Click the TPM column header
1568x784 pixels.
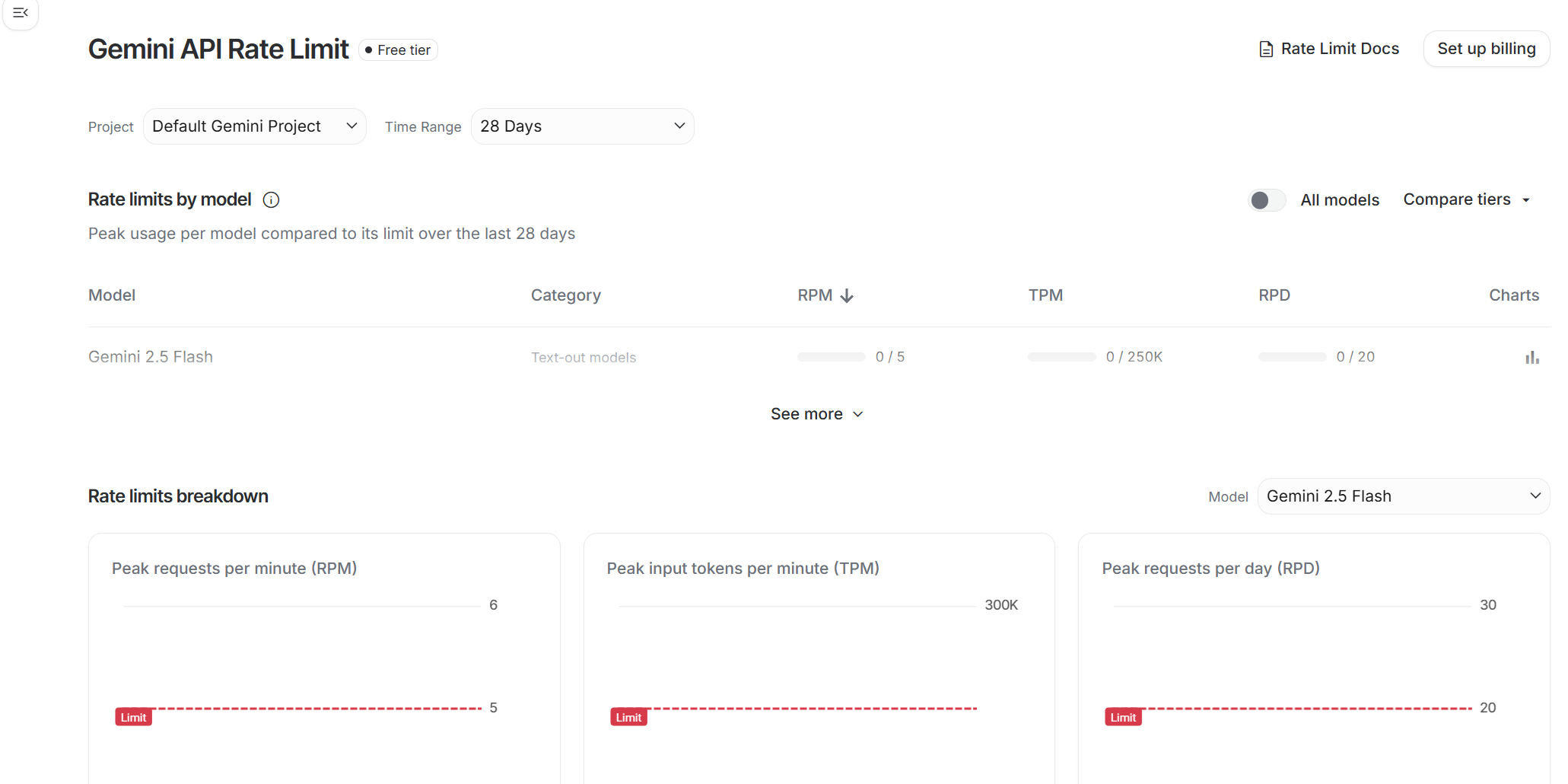1045,295
